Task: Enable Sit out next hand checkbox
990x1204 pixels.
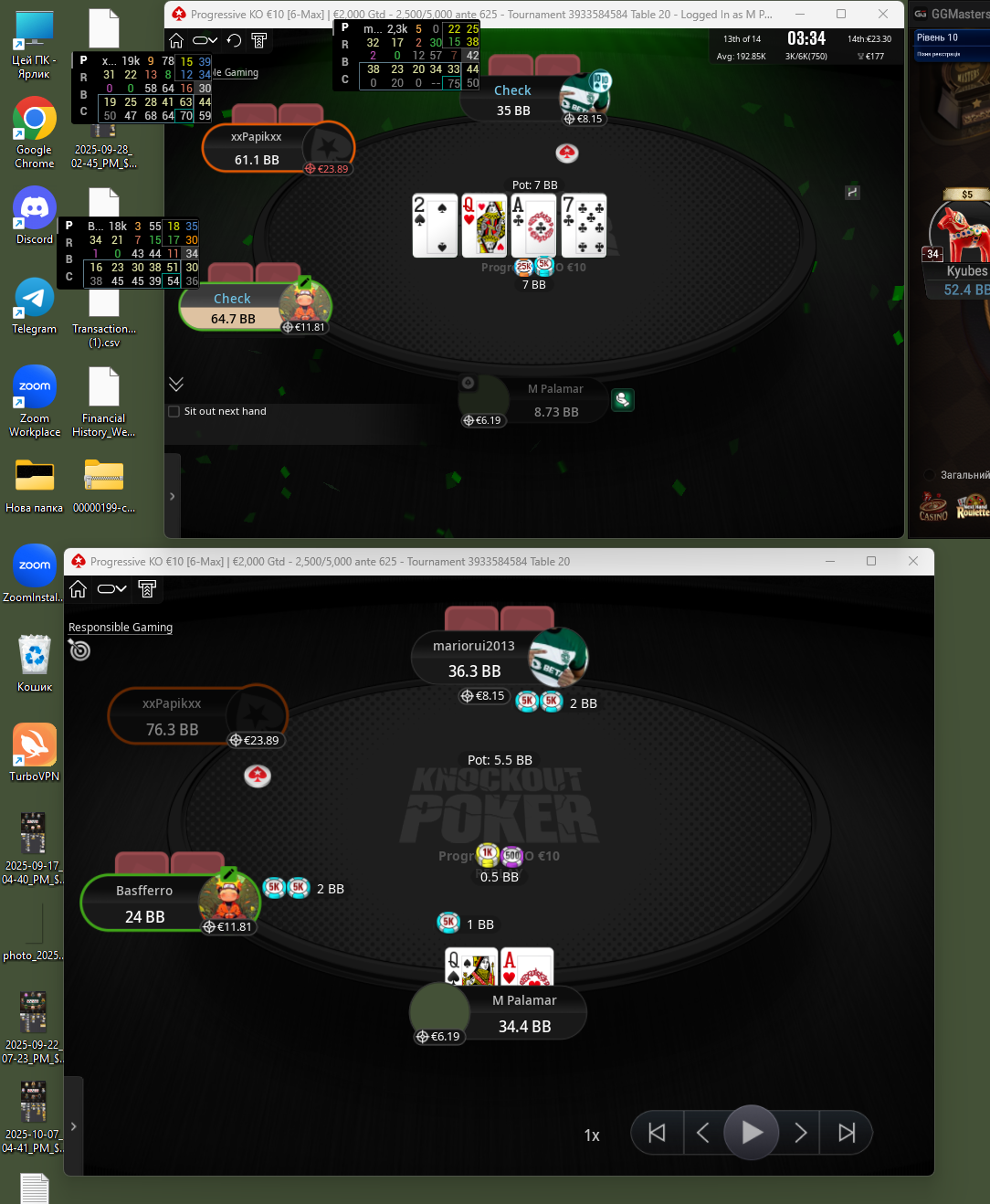Action: (174, 411)
